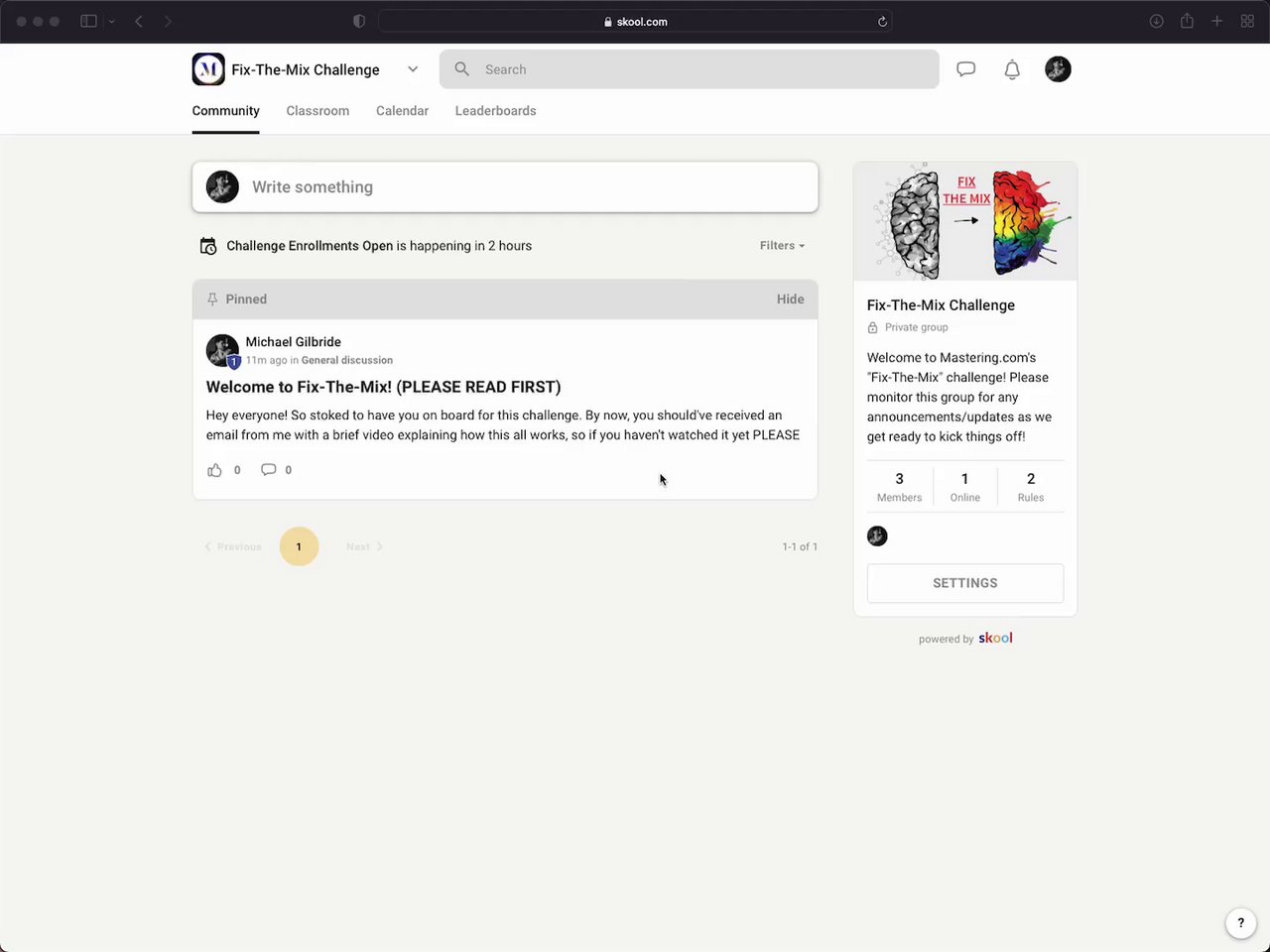This screenshot has height=952, width=1270.
Task: Expand Safari sidebar options chevron
Action: 111,22
